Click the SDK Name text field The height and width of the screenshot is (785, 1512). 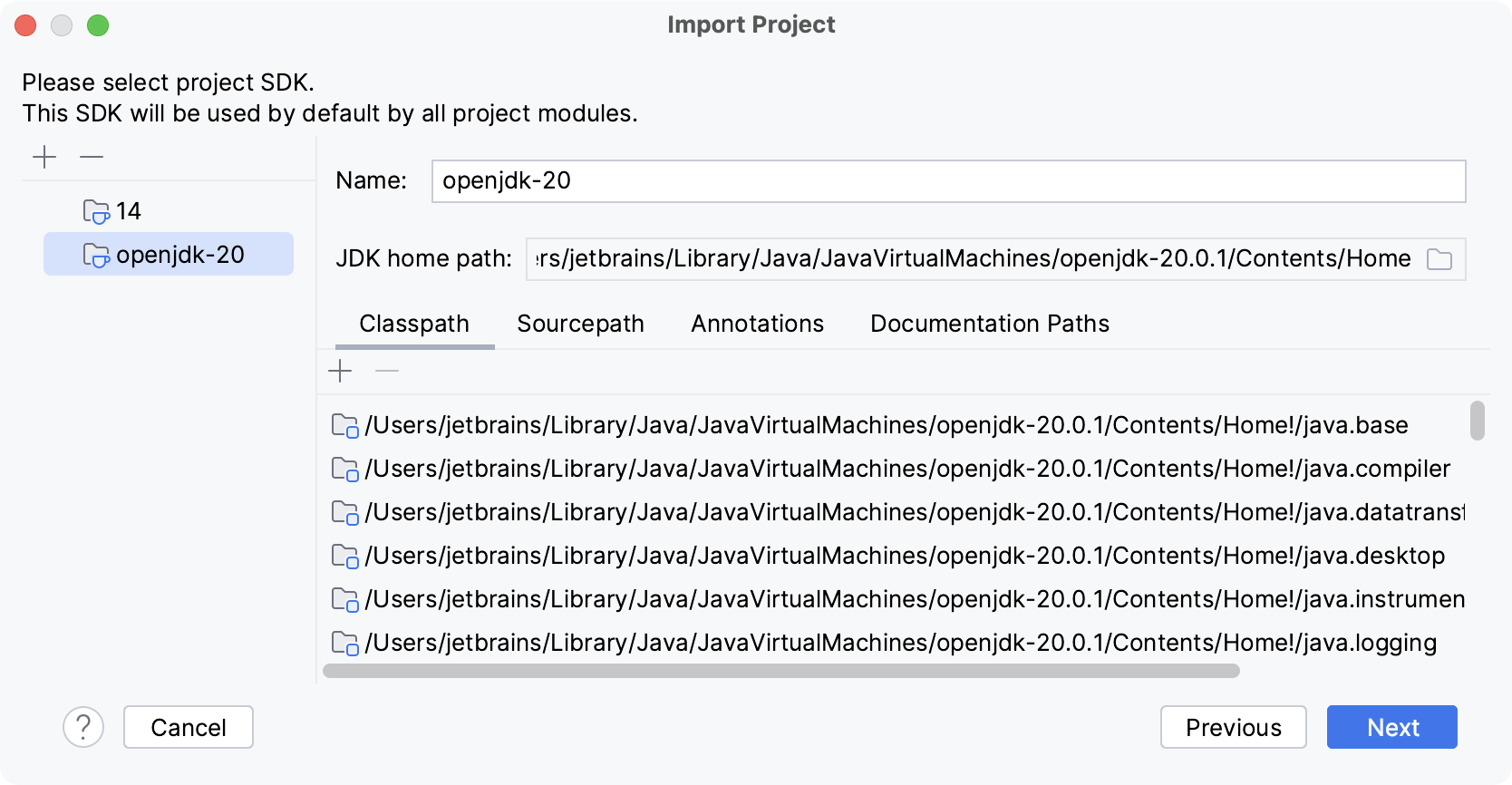click(x=947, y=181)
